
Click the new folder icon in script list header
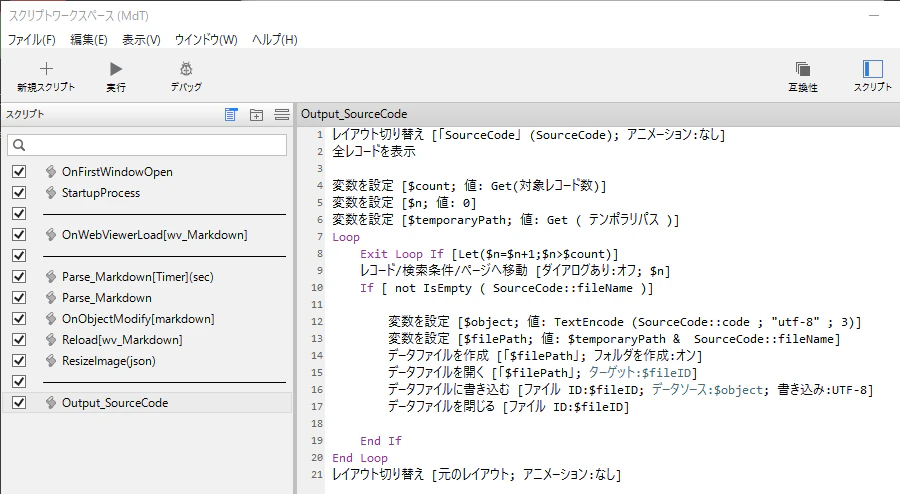click(x=257, y=115)
